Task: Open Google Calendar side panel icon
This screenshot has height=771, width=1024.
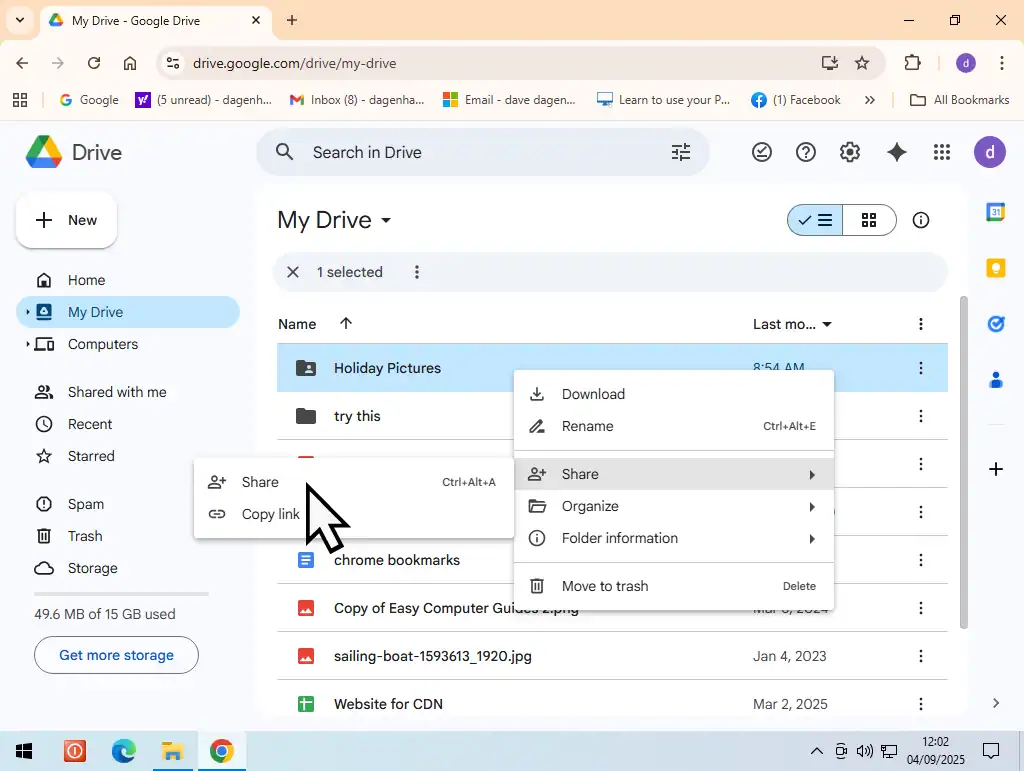Action: point(995,212)
